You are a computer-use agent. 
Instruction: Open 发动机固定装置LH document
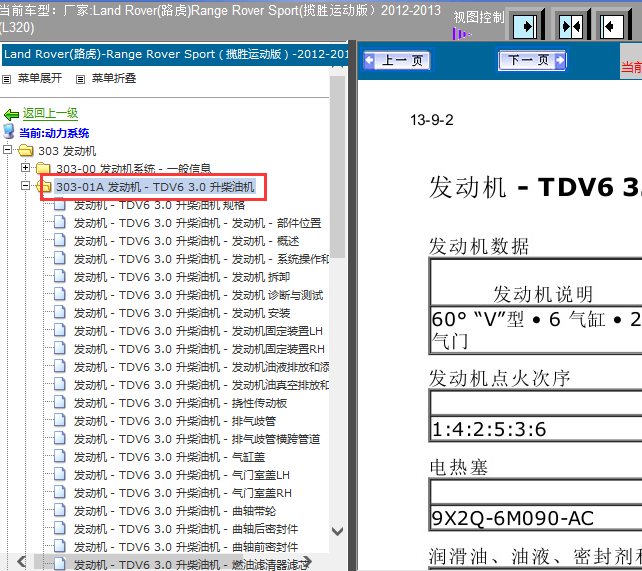pos(198,331)
